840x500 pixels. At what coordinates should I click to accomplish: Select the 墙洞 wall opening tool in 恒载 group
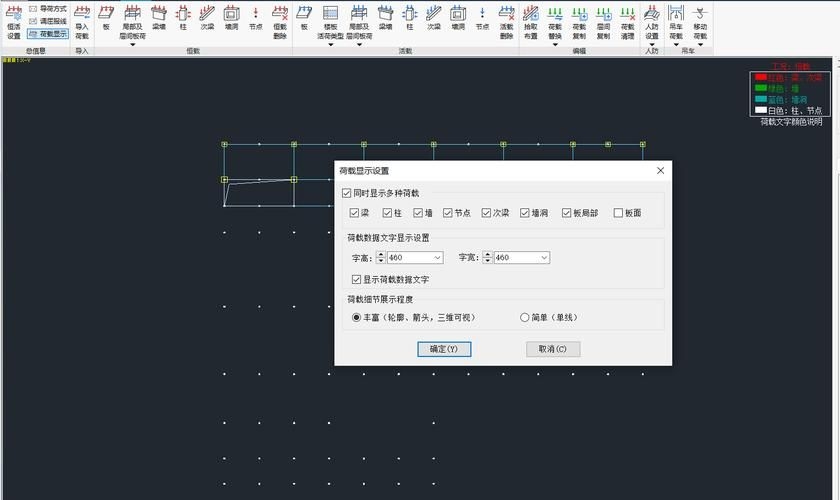[x=231, y=18]
